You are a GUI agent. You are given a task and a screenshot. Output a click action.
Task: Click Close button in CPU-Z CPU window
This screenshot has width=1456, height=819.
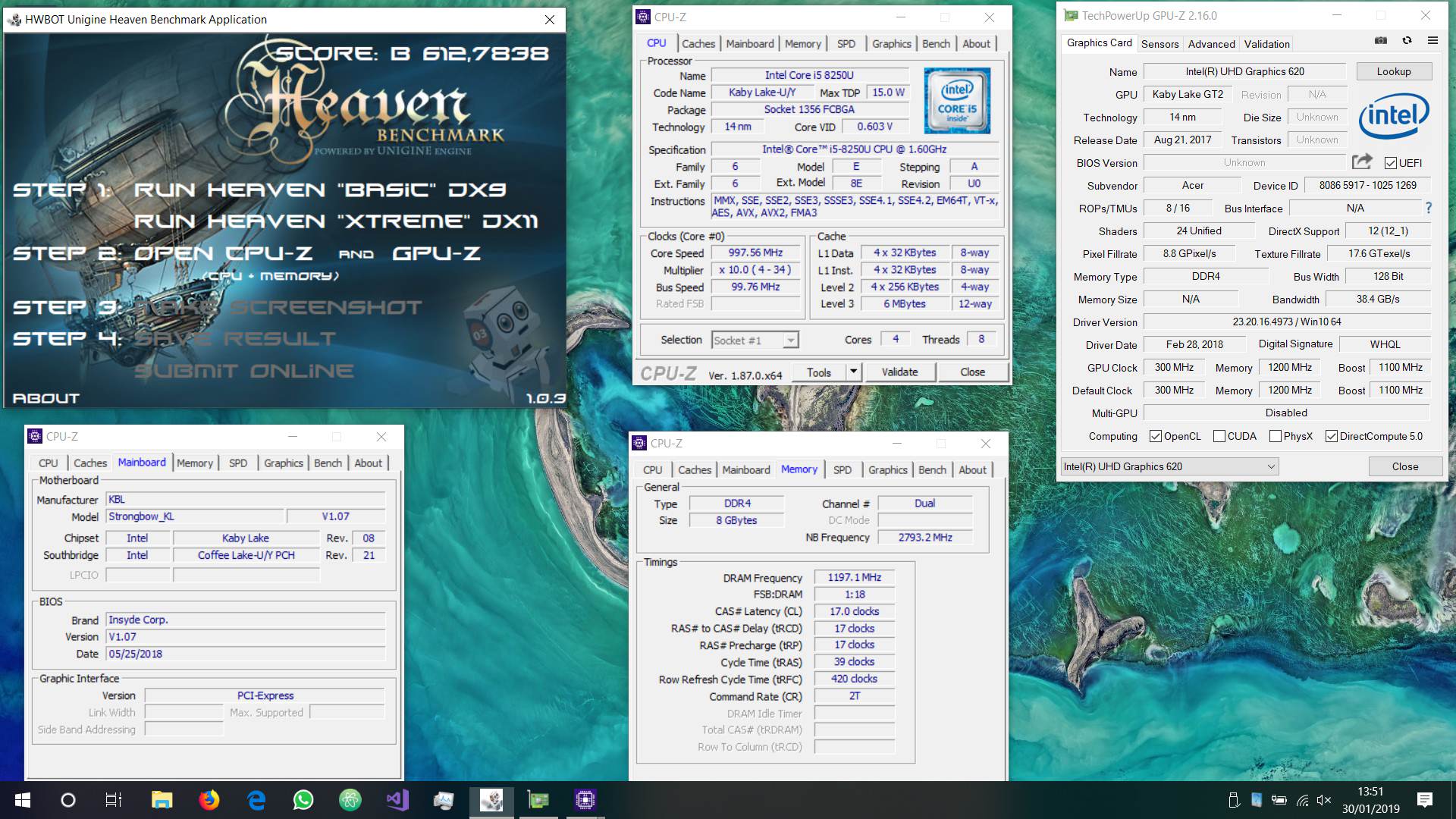tap(972, 372)
